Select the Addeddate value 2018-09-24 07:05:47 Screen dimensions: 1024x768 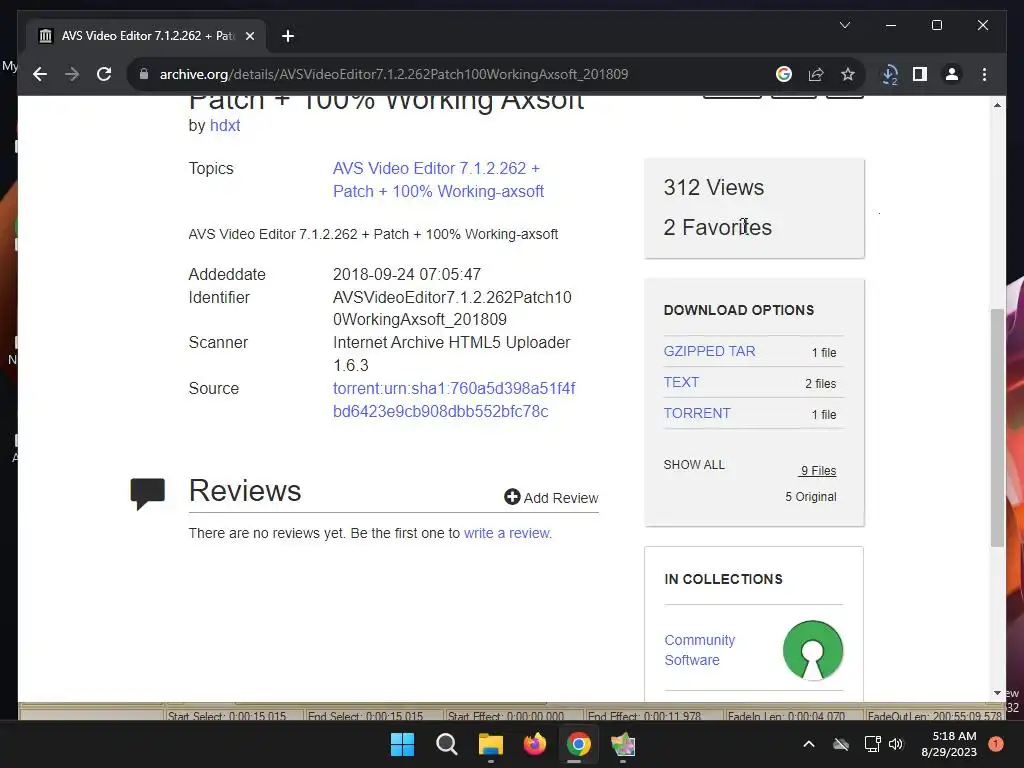click(x=407, y=274)
